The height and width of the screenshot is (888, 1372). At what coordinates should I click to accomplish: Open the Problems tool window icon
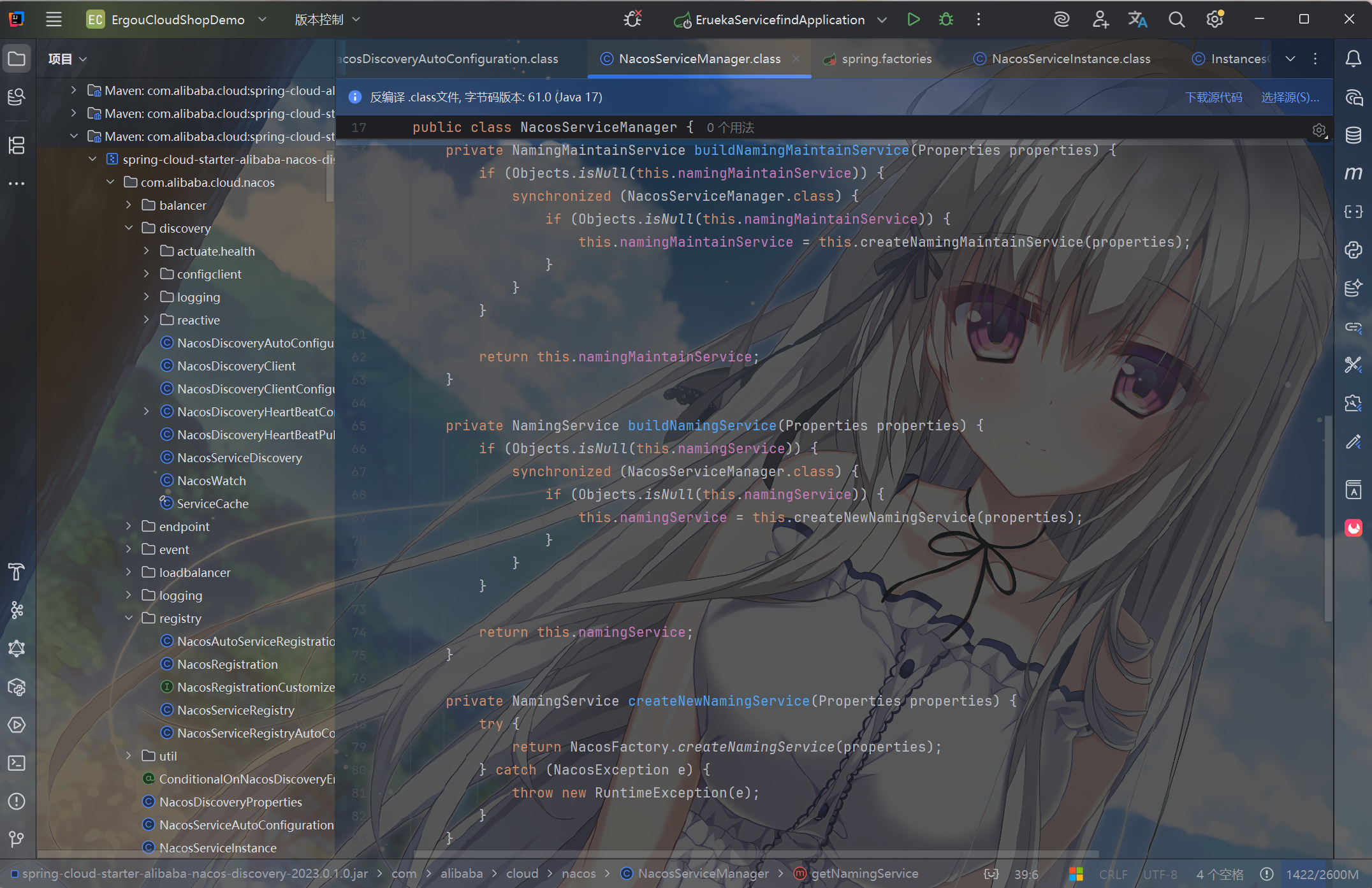[x=17, y=801]
